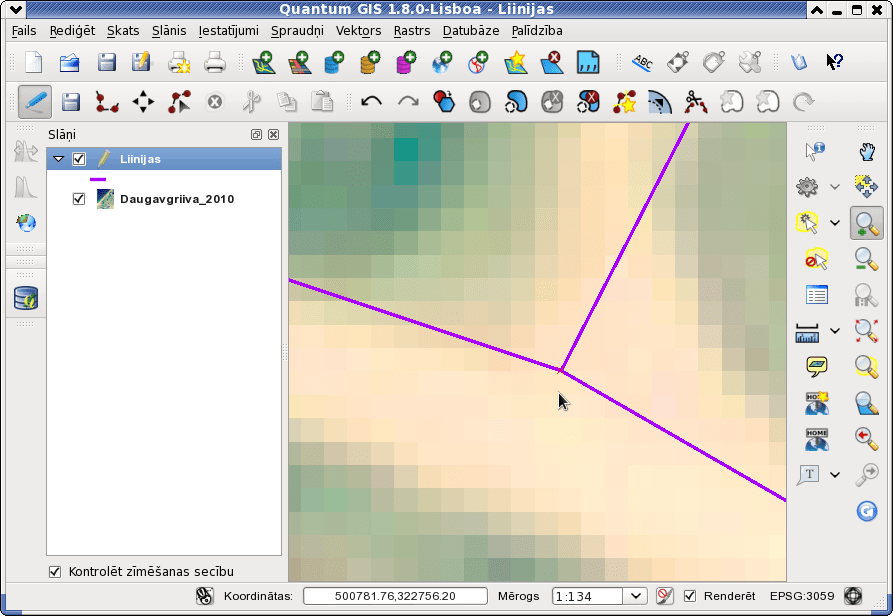Remove Layer icon with red X
The image size is (893, 616).
point(551,62)
